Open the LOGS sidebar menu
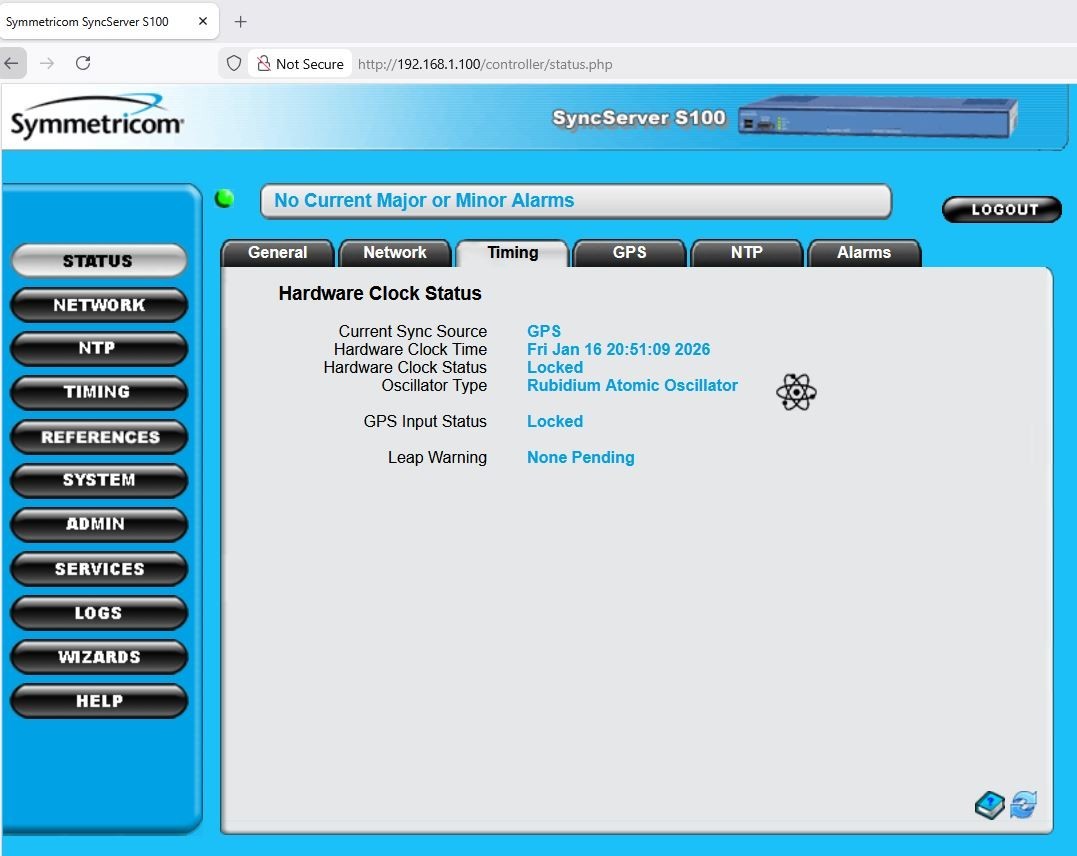The height and width of the screenshot is (856, 1077). coord(99,613)
